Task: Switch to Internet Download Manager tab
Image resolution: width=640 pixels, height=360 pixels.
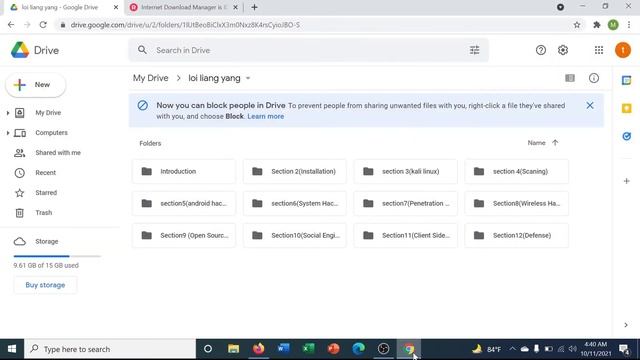Action: [184, 7]
